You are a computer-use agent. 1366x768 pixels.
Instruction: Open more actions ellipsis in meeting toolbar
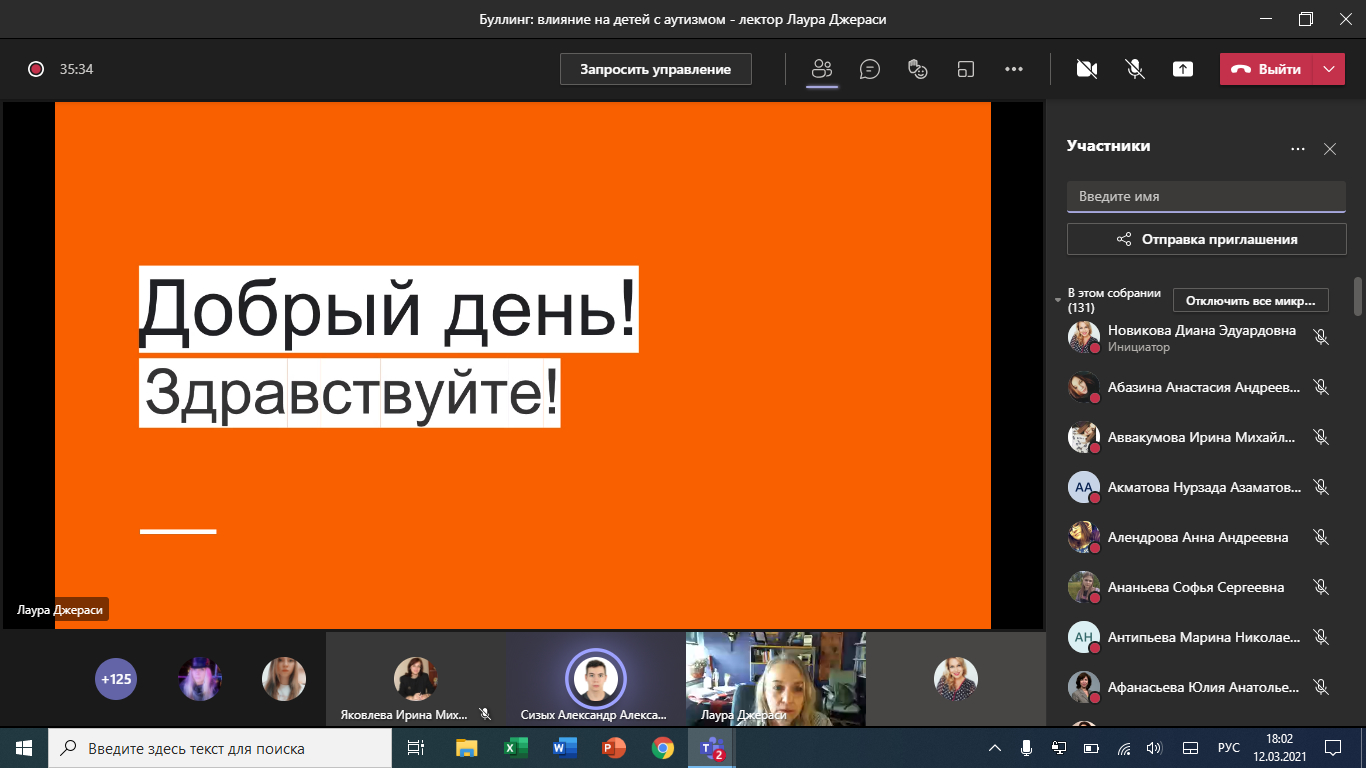coord(1013,69)
